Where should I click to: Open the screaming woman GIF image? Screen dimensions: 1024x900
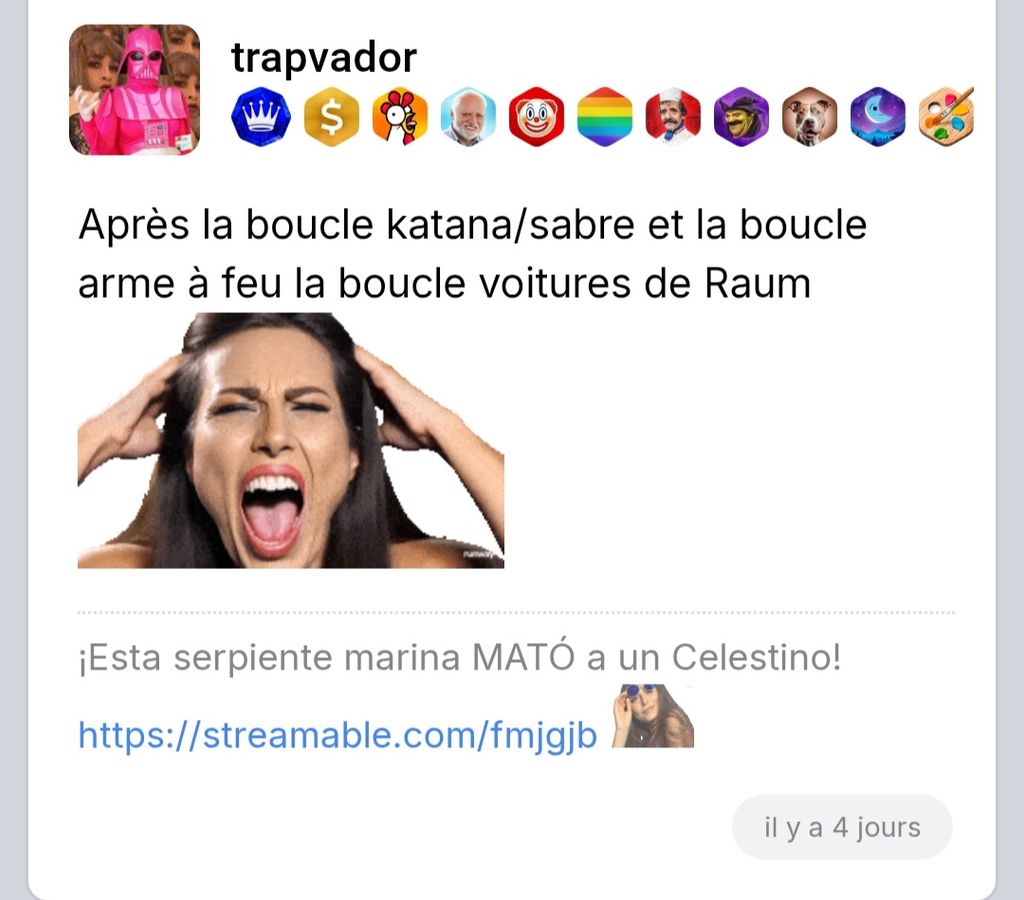tap(291, 440)
